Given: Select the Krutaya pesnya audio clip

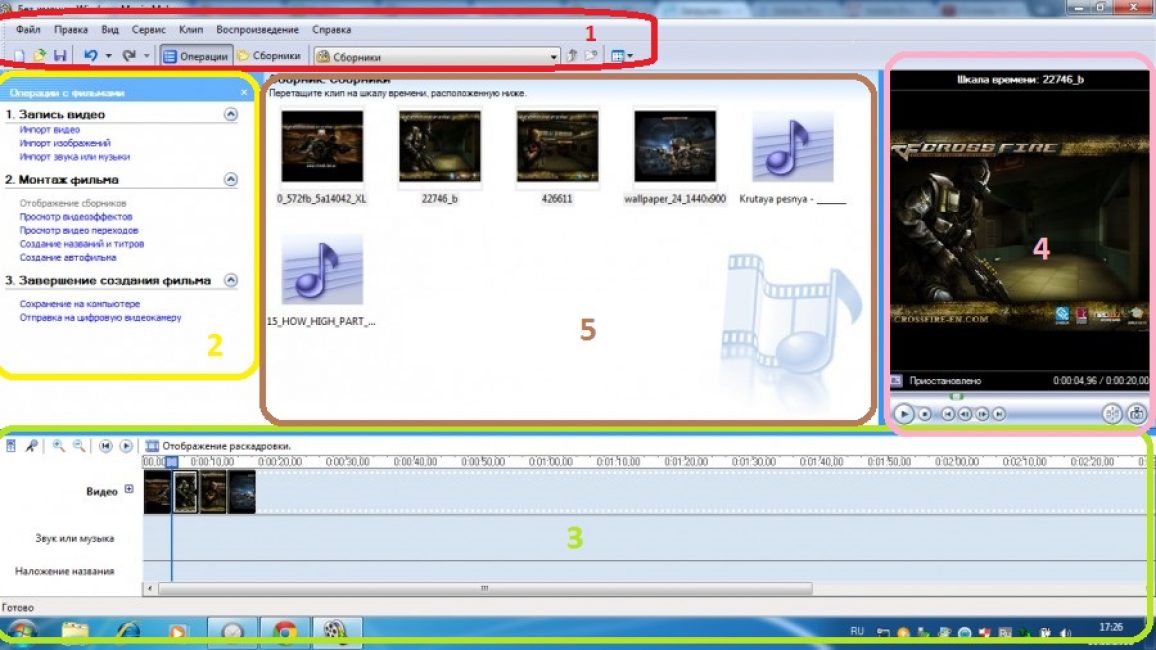Looking at the screenshot, I should [x=793, y=147].
